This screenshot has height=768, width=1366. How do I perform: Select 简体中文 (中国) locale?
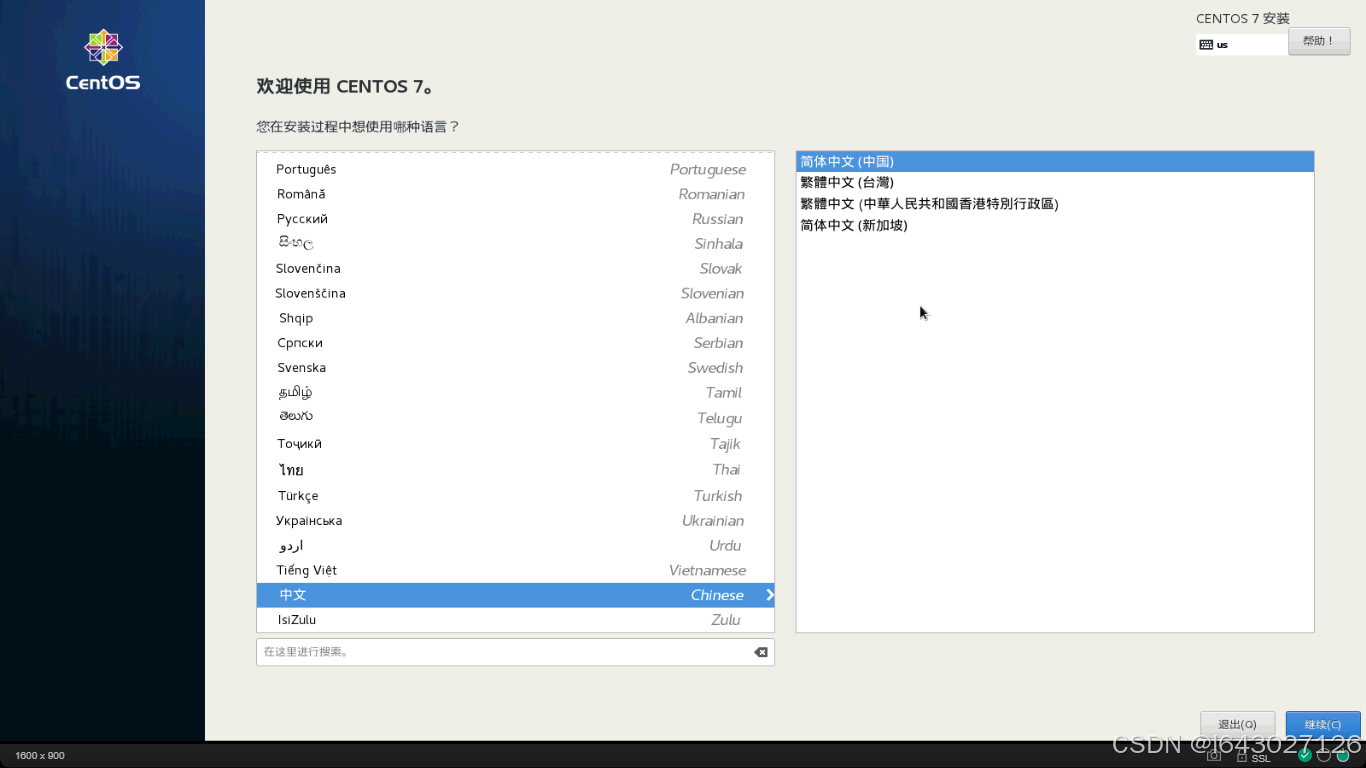pos(1055,161)
